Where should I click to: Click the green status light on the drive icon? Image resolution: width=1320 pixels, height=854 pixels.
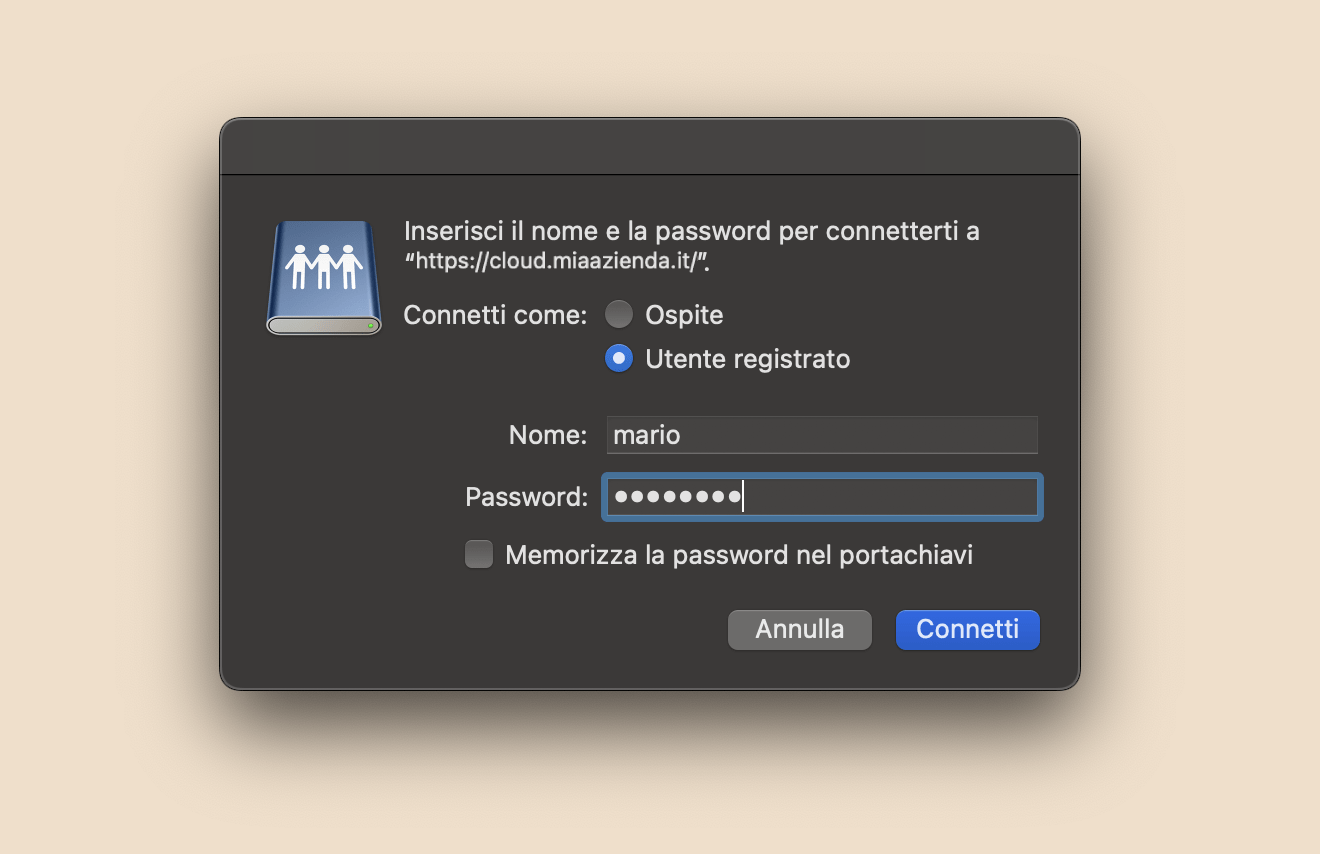pyautogui.click(x=370, y=325)
